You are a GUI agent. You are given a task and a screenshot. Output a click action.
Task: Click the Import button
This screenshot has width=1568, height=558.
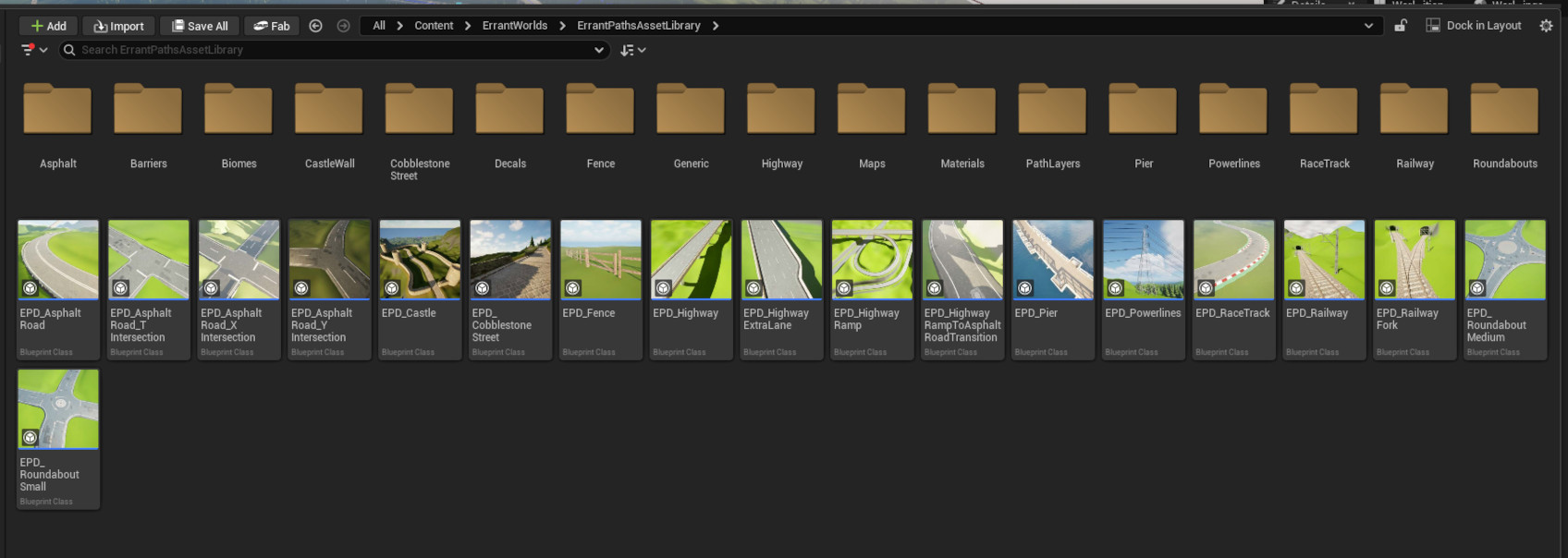[x=118, y=26]
